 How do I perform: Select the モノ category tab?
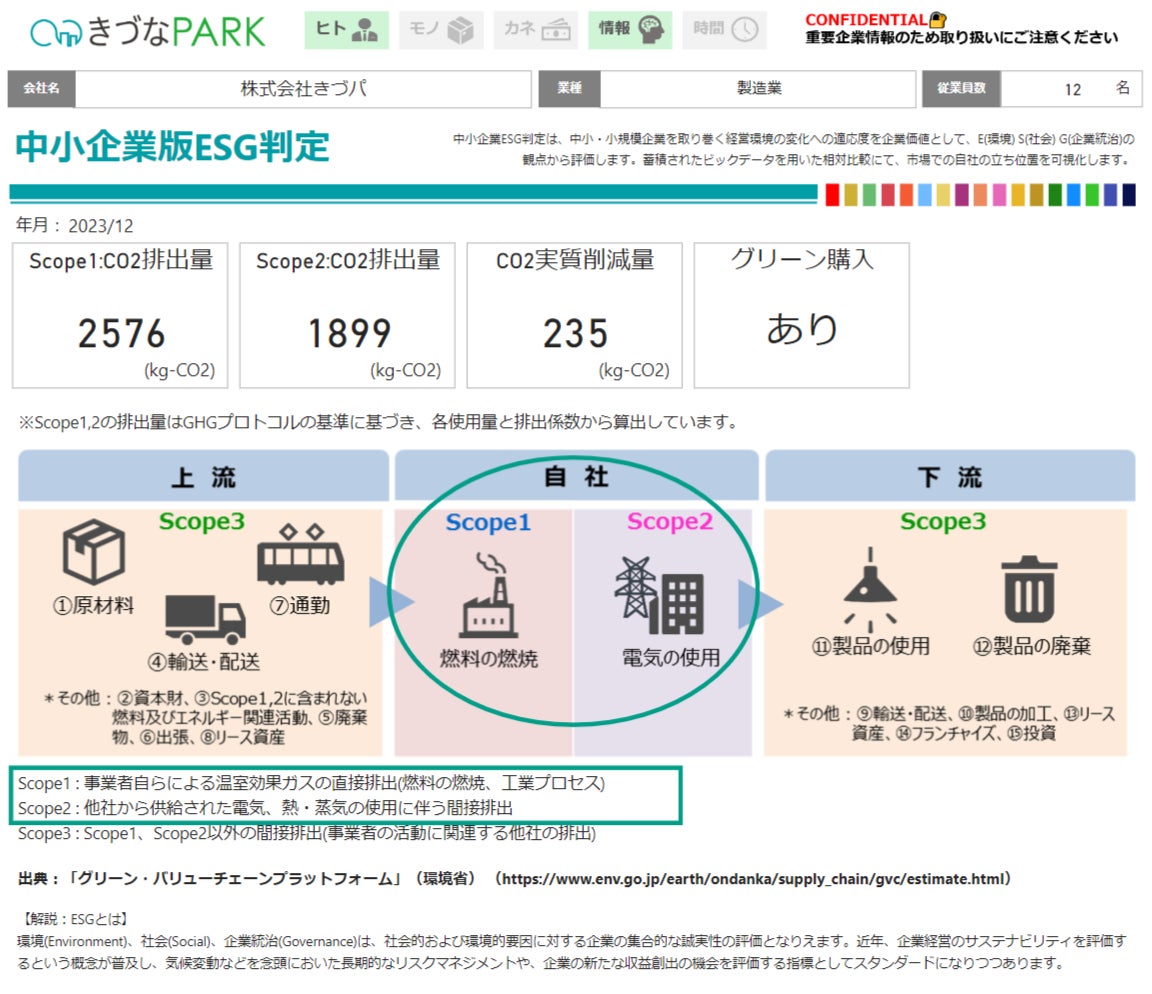(441, 29)
